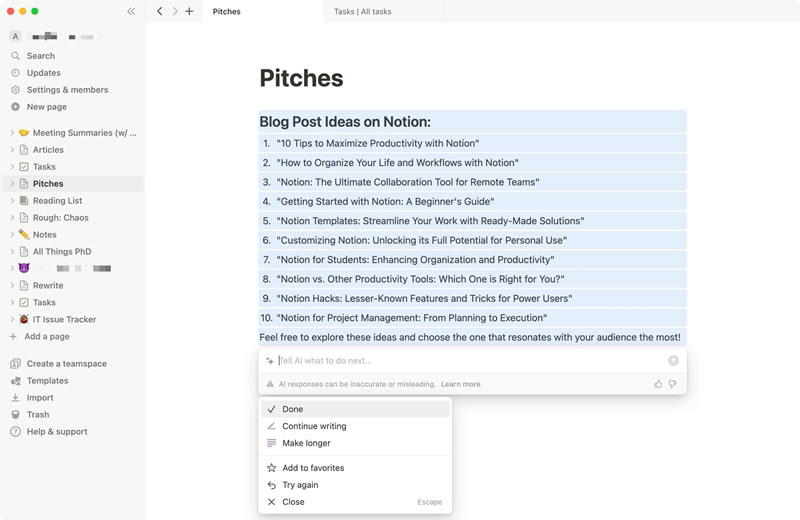Open the Templates gallery
Viewport: 800px width, 520px height.
coord(73,381)
